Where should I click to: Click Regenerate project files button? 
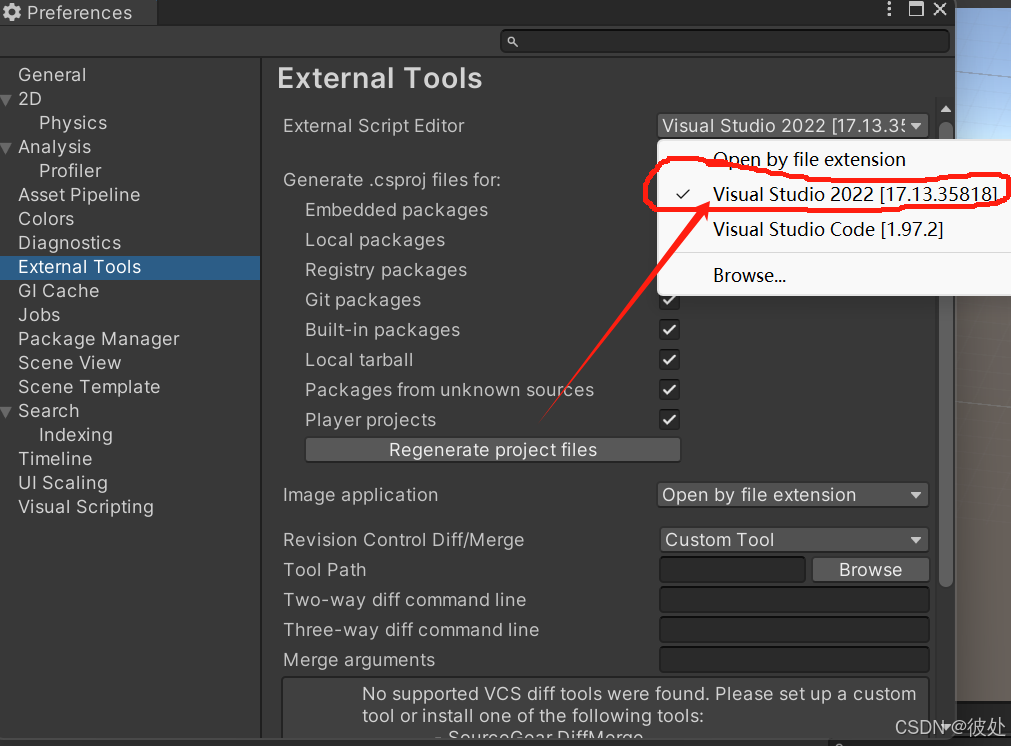[493, 450]
